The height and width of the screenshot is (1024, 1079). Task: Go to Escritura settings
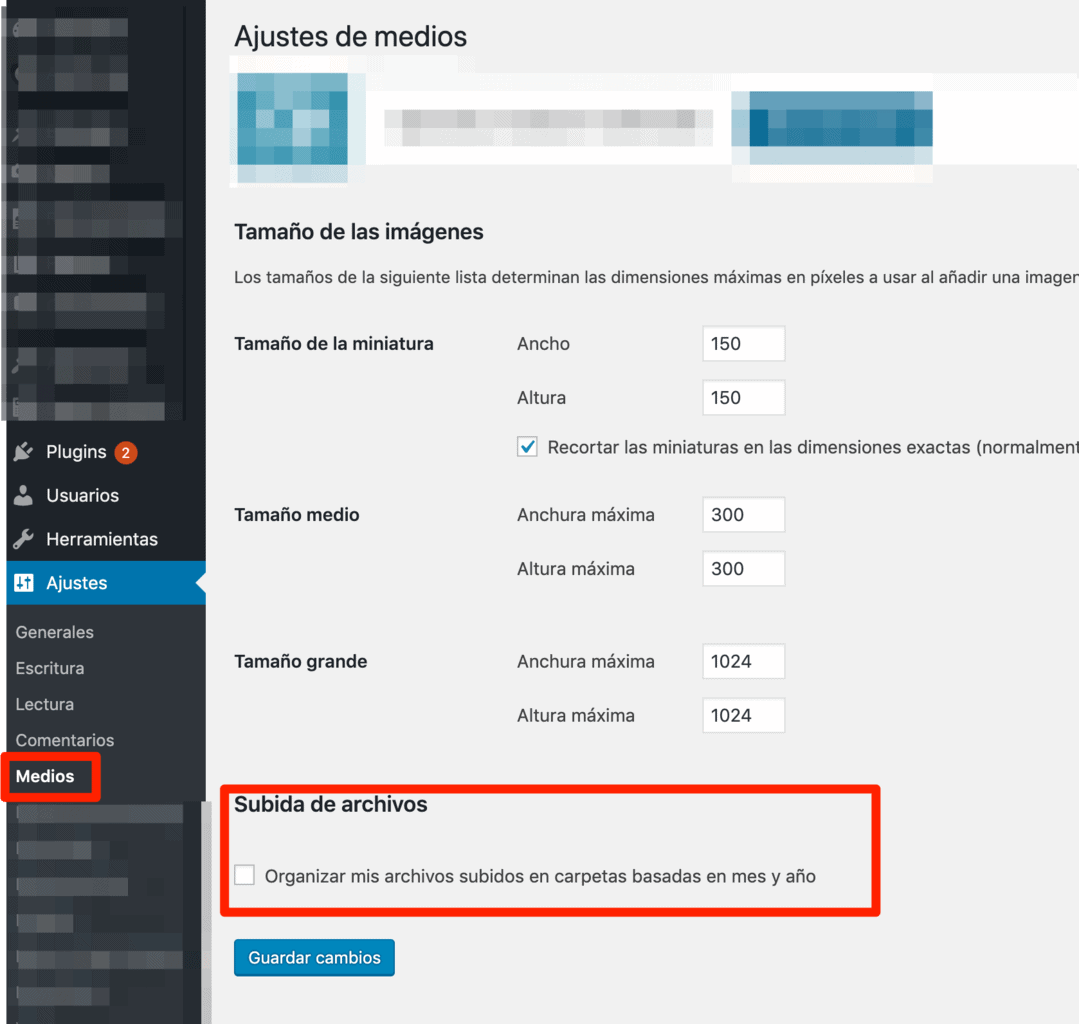pos(50,668)
